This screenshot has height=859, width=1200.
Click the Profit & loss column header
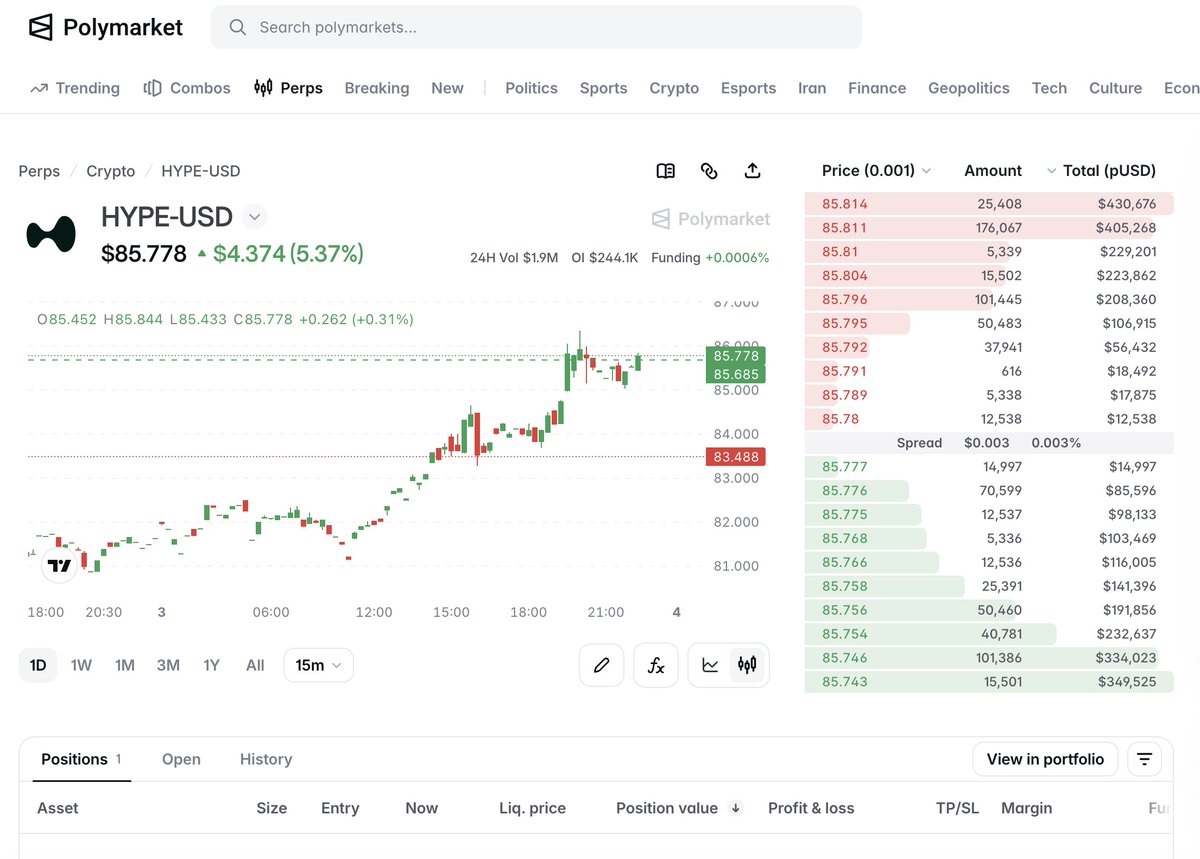click(x=811, y=808)
